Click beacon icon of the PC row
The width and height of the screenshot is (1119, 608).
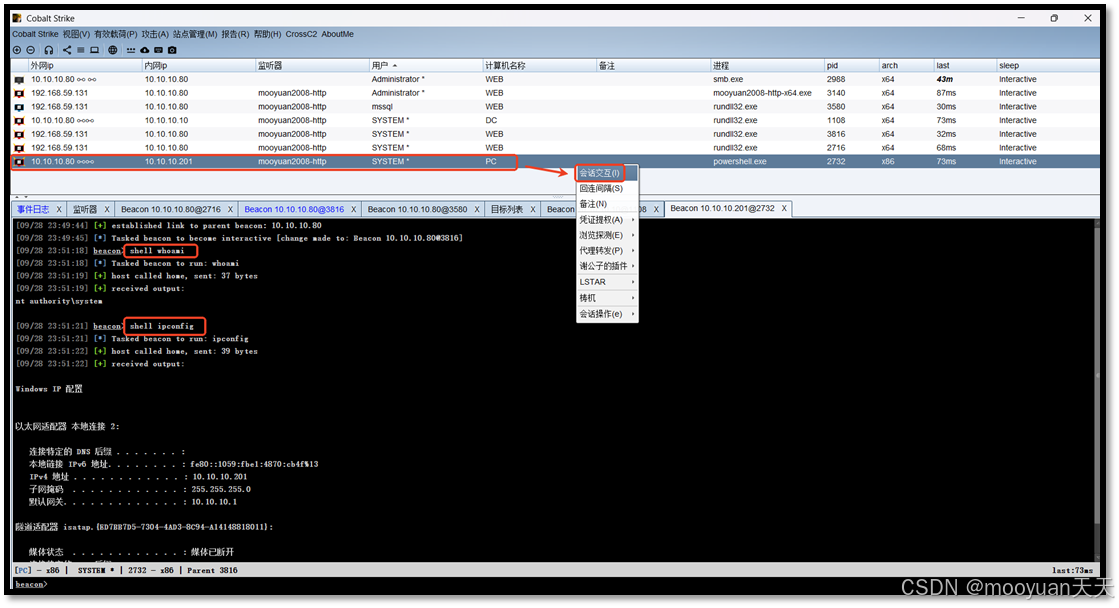click(19, 162)
